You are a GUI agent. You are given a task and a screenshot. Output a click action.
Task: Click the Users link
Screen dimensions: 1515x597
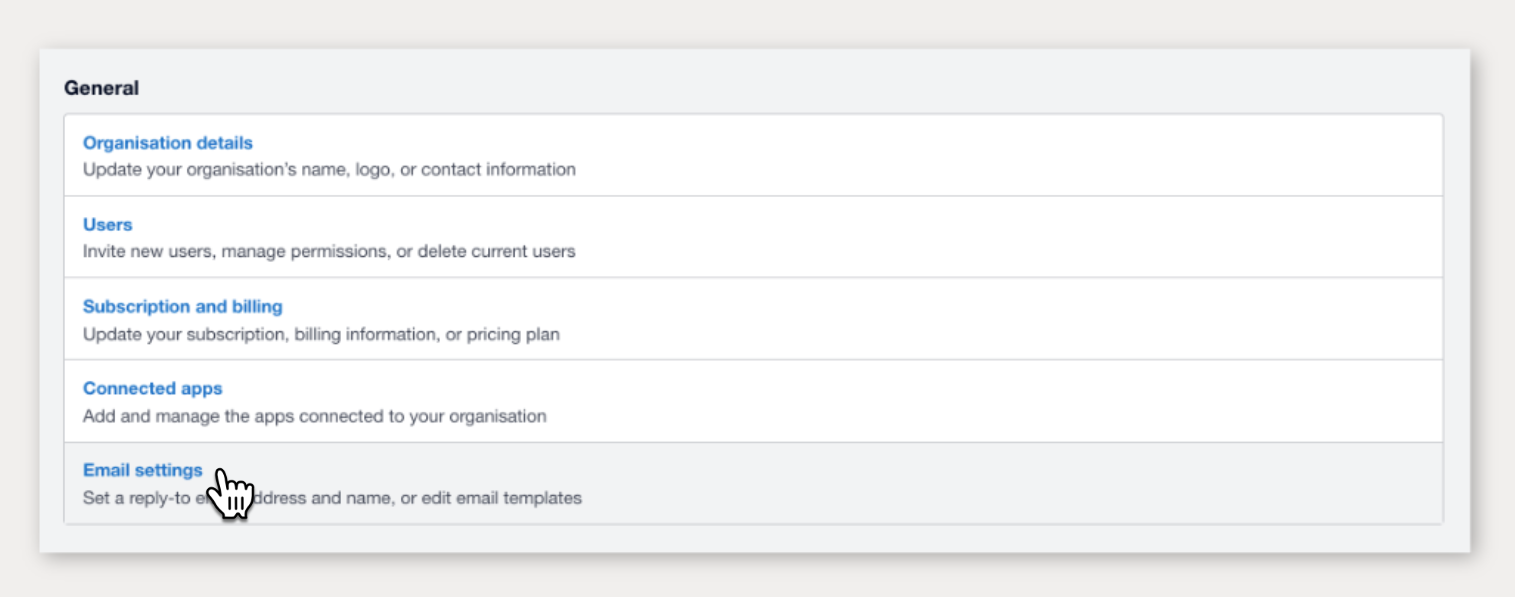pos(107,225)
